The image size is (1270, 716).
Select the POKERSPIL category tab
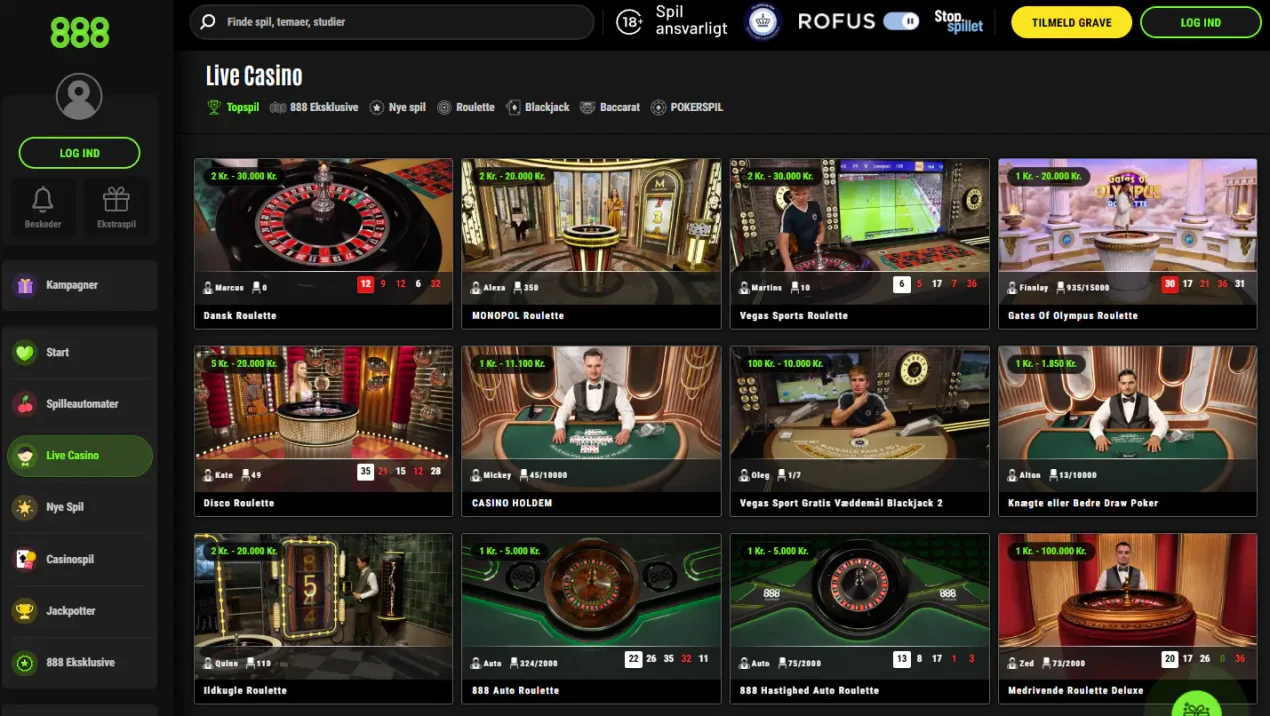pyautogui.click(x=687, y=107)
